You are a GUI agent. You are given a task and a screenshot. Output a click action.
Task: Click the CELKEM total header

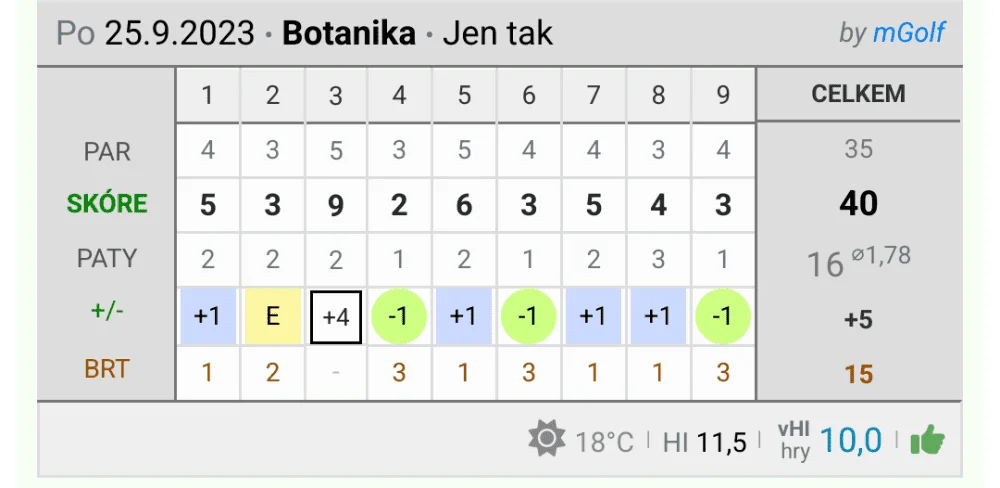click(x=858, y=94)
